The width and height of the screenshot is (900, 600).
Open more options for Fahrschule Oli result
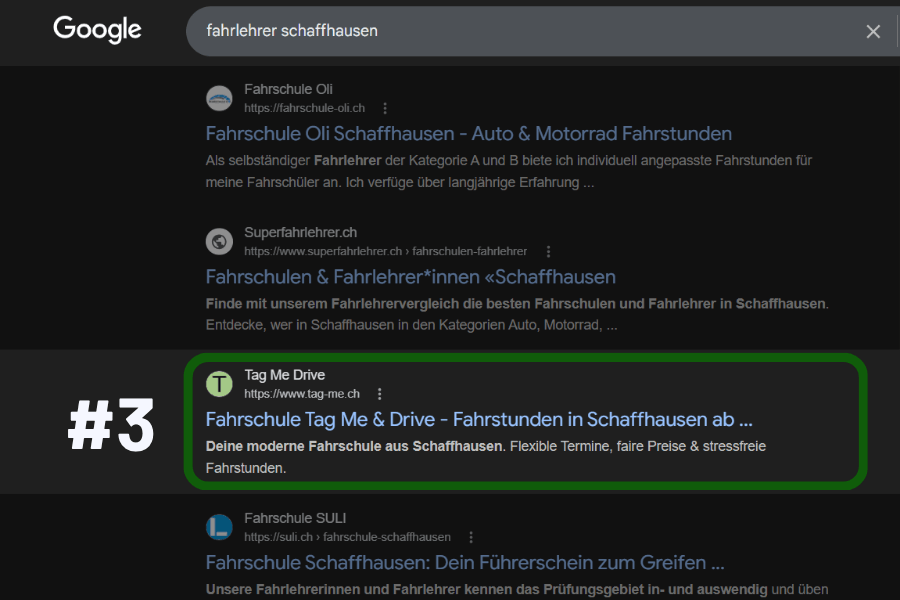[385, 108]
